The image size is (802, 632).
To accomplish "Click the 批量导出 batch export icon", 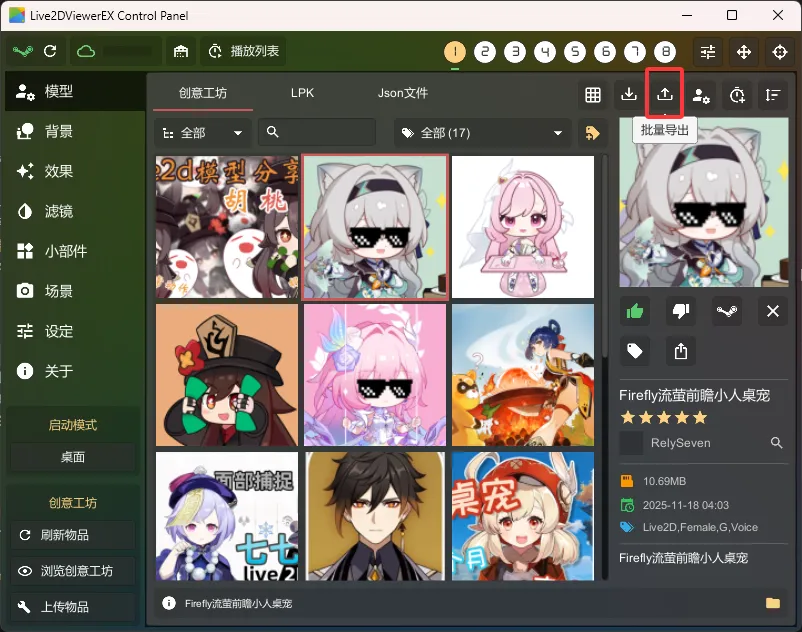I will (x=664, y=95).
